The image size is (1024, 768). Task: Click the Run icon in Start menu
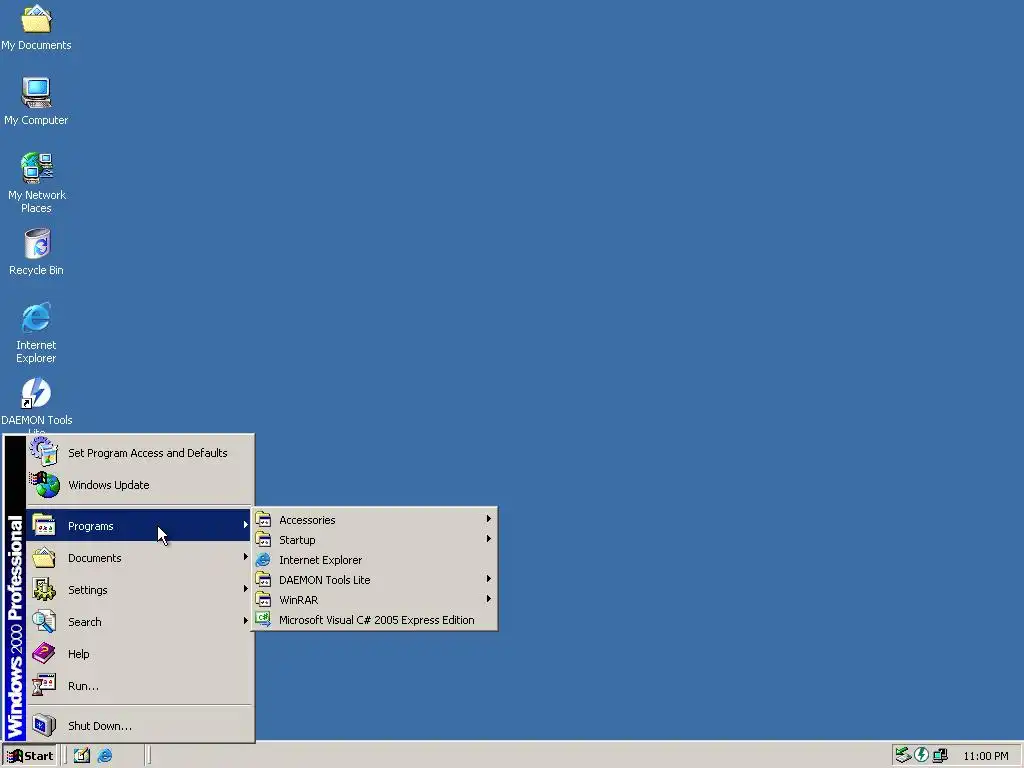pos(44,685)
